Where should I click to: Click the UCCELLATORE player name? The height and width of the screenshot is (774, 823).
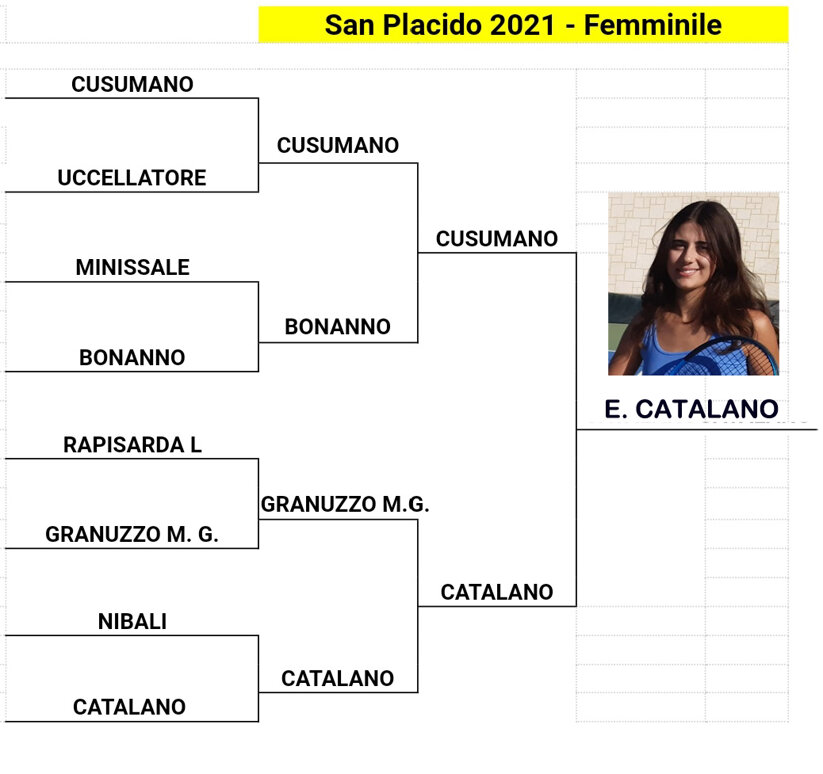[x=132, y=178]
